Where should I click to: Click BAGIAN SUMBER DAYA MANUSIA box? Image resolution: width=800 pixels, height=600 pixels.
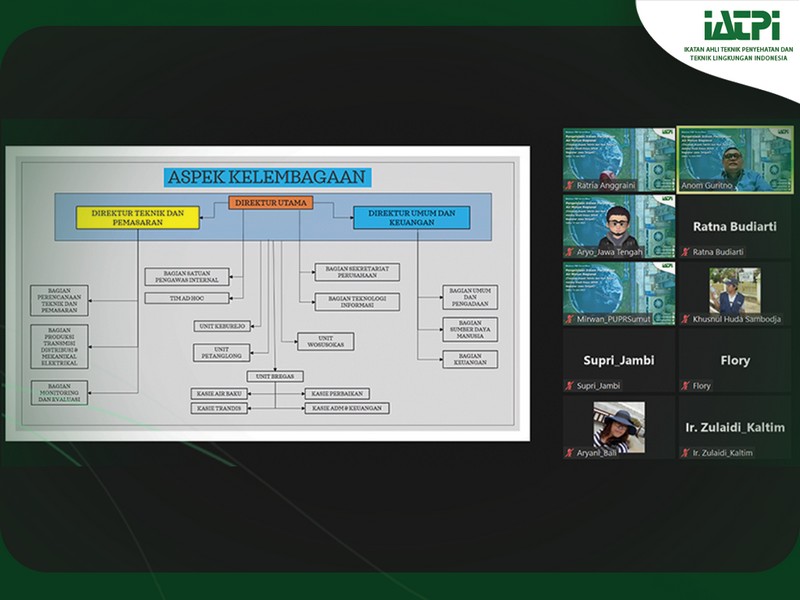(470, 330)
